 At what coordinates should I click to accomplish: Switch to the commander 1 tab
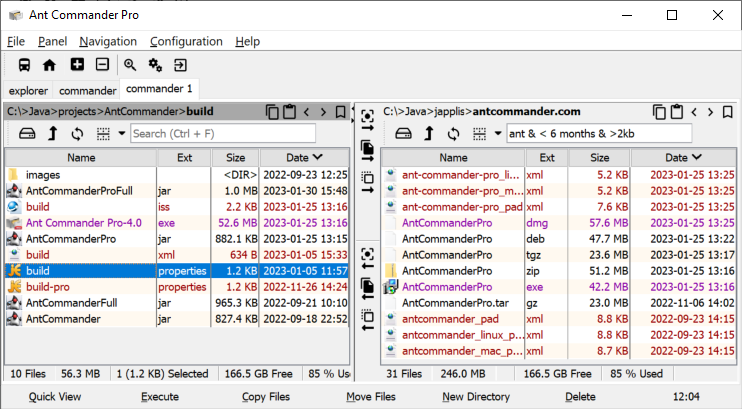click(159, 89)
